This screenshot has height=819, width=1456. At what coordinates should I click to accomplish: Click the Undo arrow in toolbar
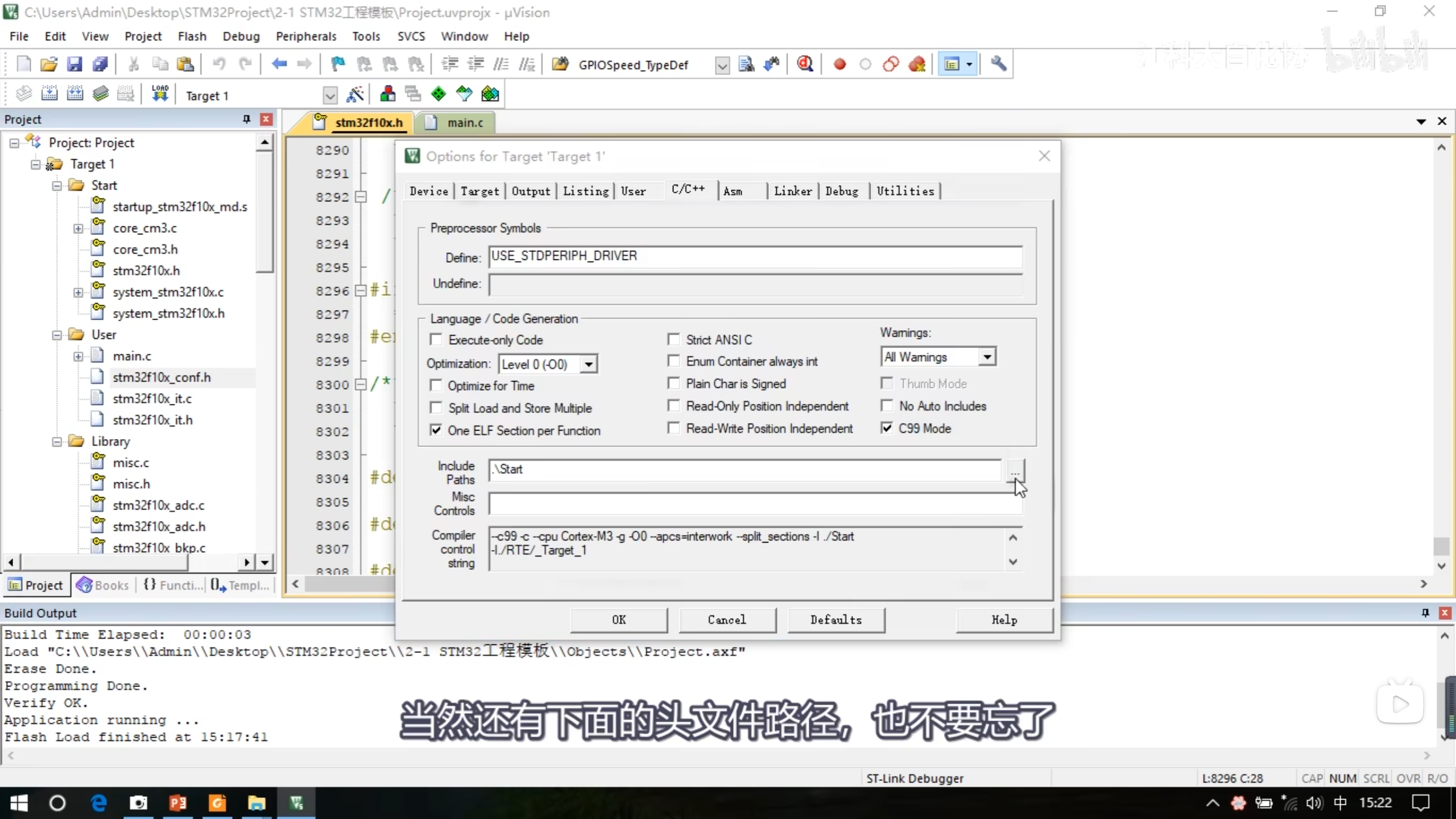tap(219, 64)
